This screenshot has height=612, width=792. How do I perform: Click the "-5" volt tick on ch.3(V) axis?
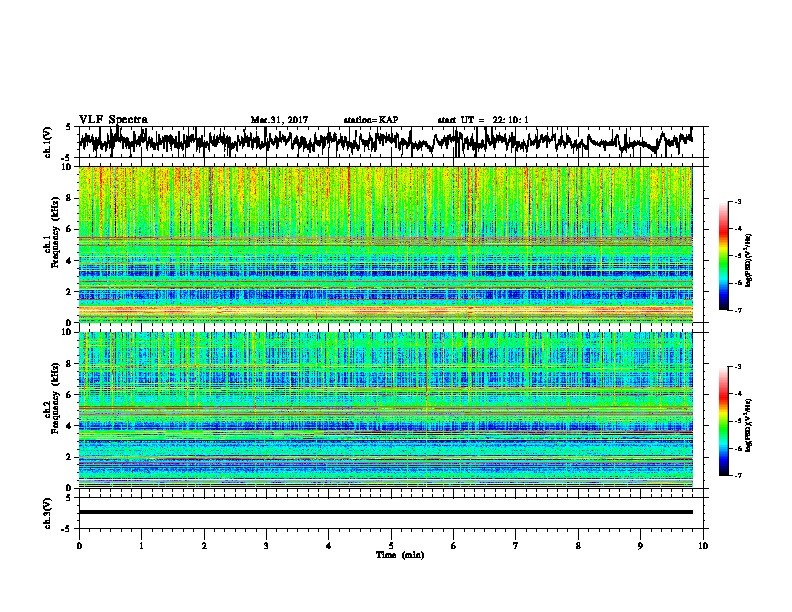[x=67, y=529]
